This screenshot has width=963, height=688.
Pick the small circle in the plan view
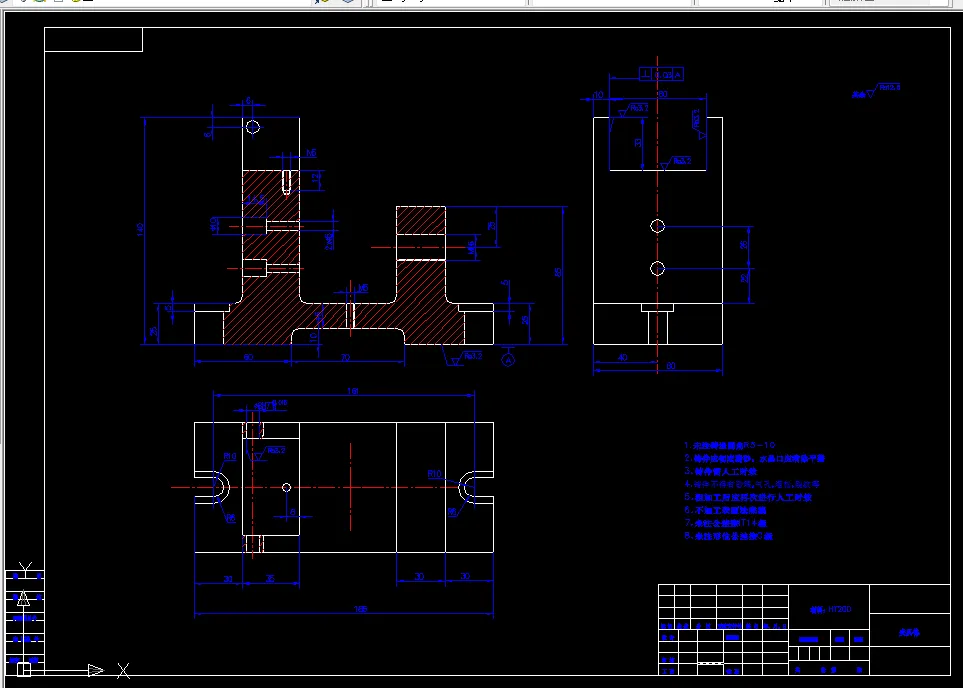pos(286,487)
